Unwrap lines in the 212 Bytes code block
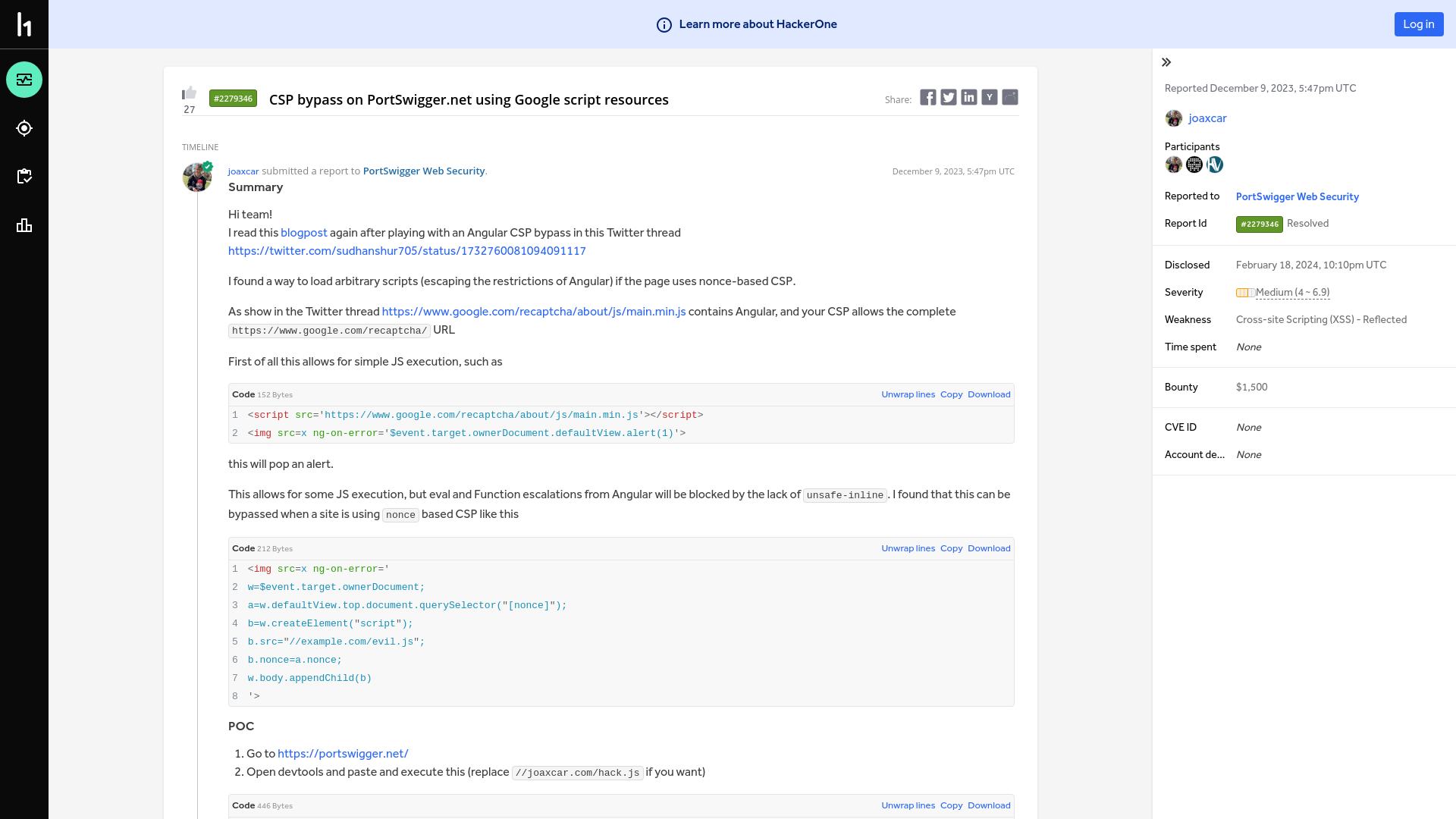 [x=908, y=548]
